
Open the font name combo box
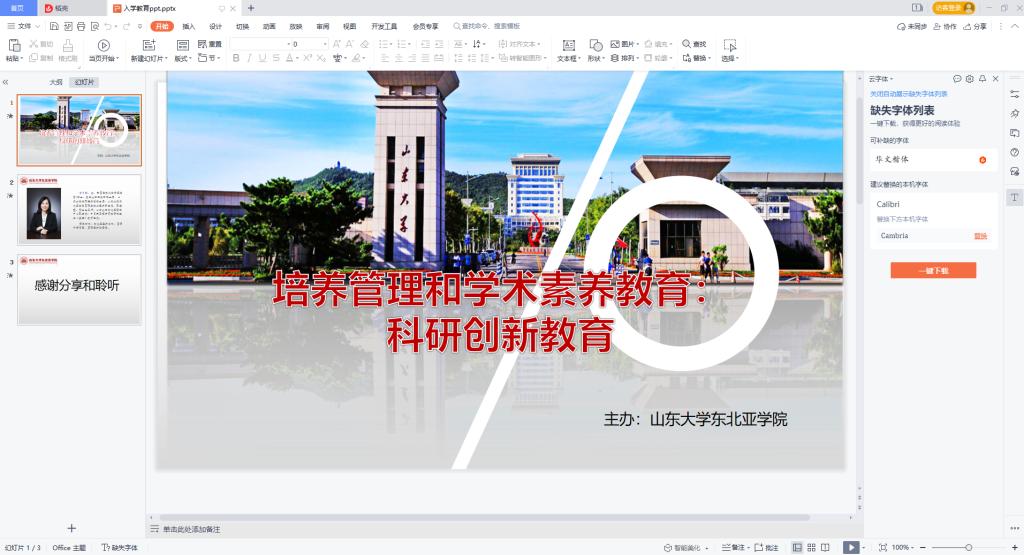[260, 44]
